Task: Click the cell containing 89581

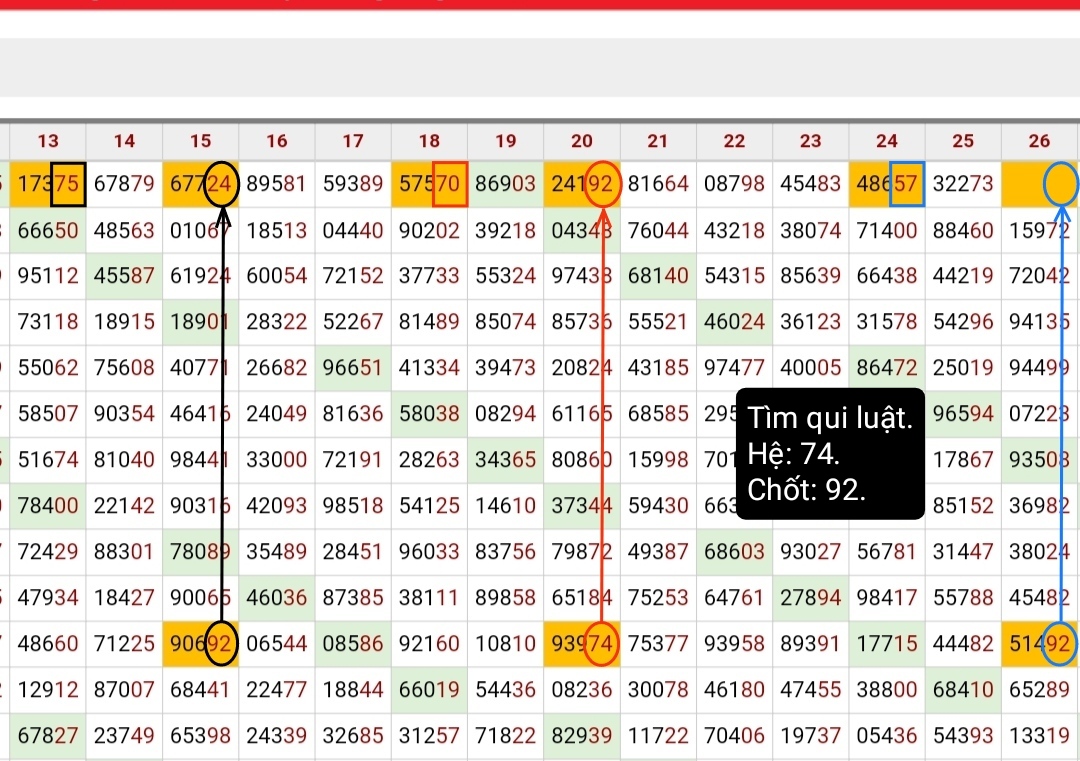Action: (x=277, y=184)
